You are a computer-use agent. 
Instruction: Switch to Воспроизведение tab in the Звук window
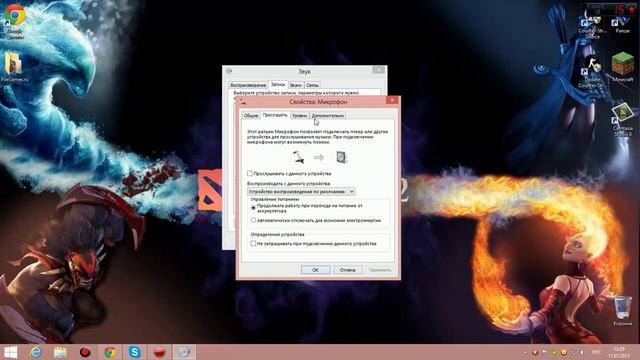(248, 85)
